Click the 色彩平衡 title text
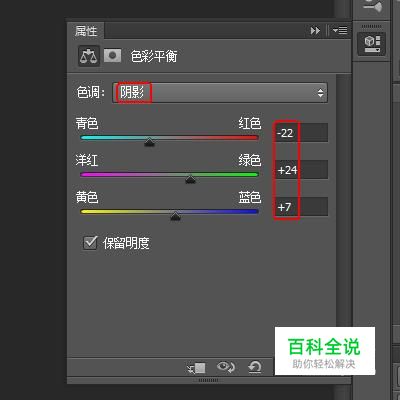The height and width of the screenshot is (400, 400). 154,56
